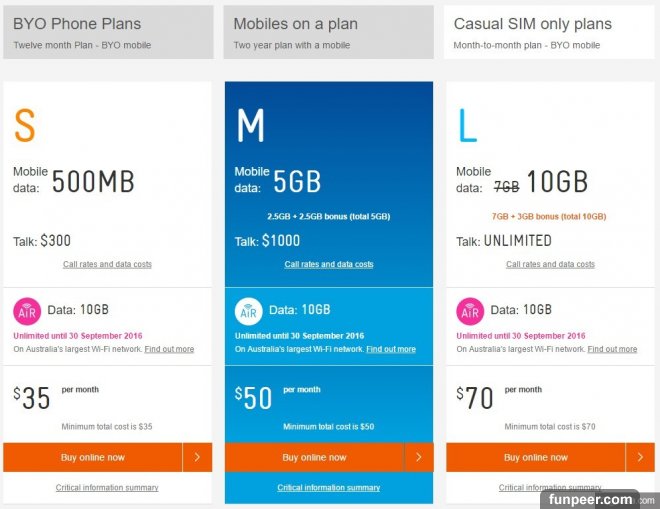
Task: Open Critical information summary under M plan
Action: click(329, 488)
